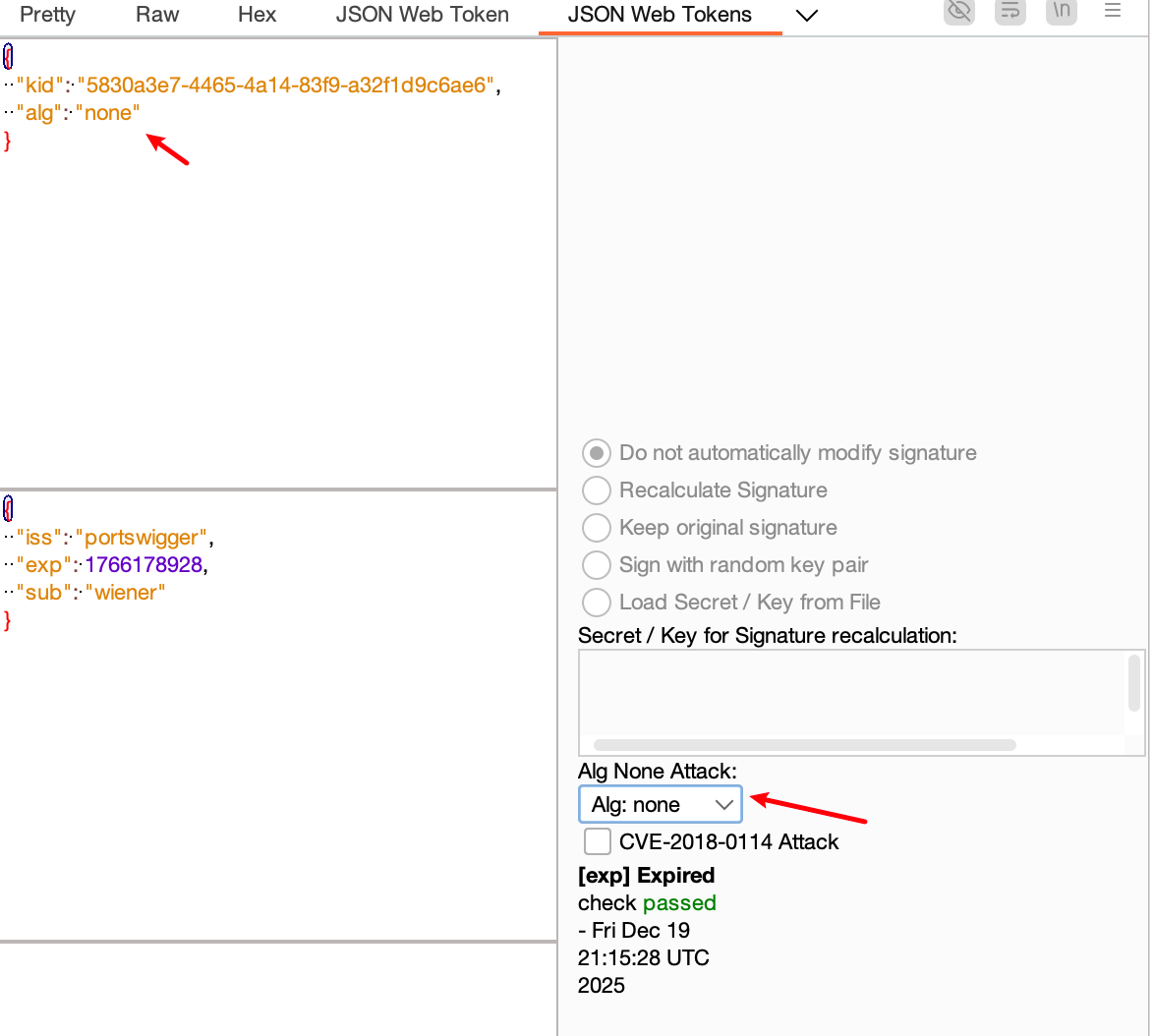Toggle the show non-printable \n icon
Image resolution: width=1154 pixels, height=1036 pixels.
pyautogui.click(x=1061, y=11)
